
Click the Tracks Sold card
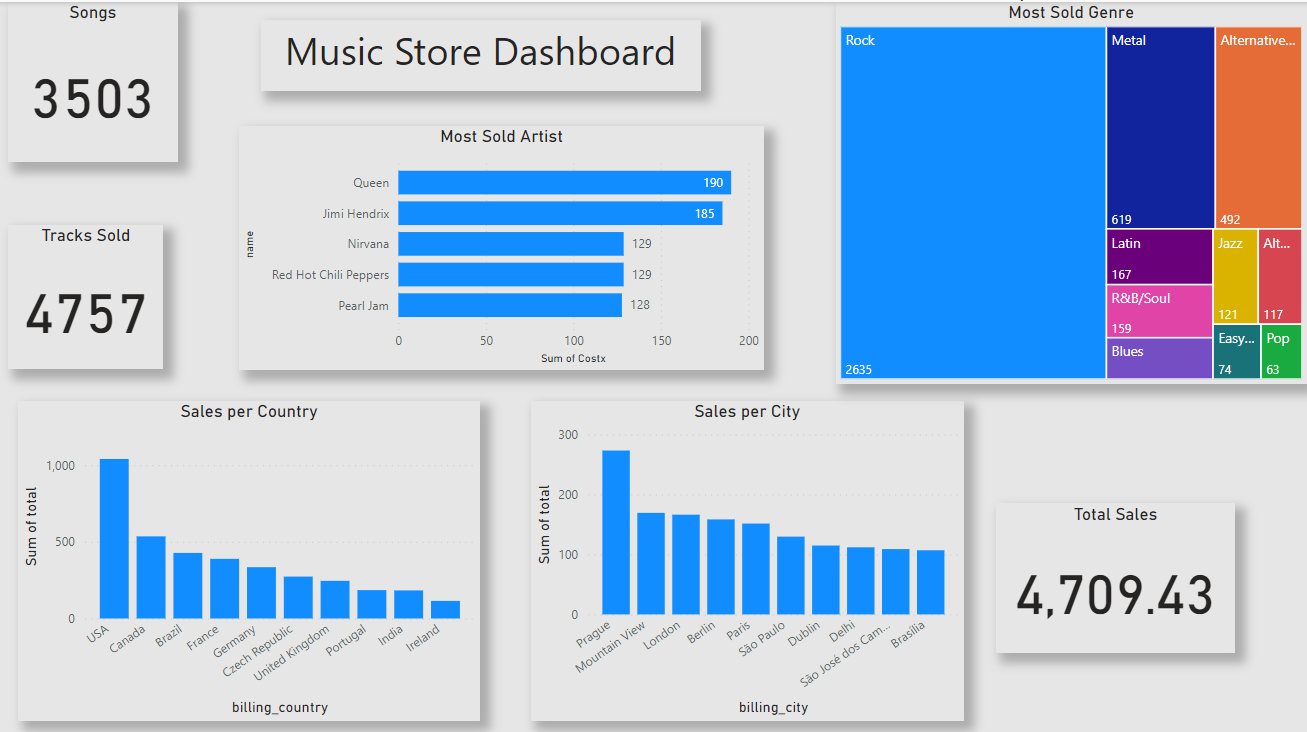tap(86, 298)
